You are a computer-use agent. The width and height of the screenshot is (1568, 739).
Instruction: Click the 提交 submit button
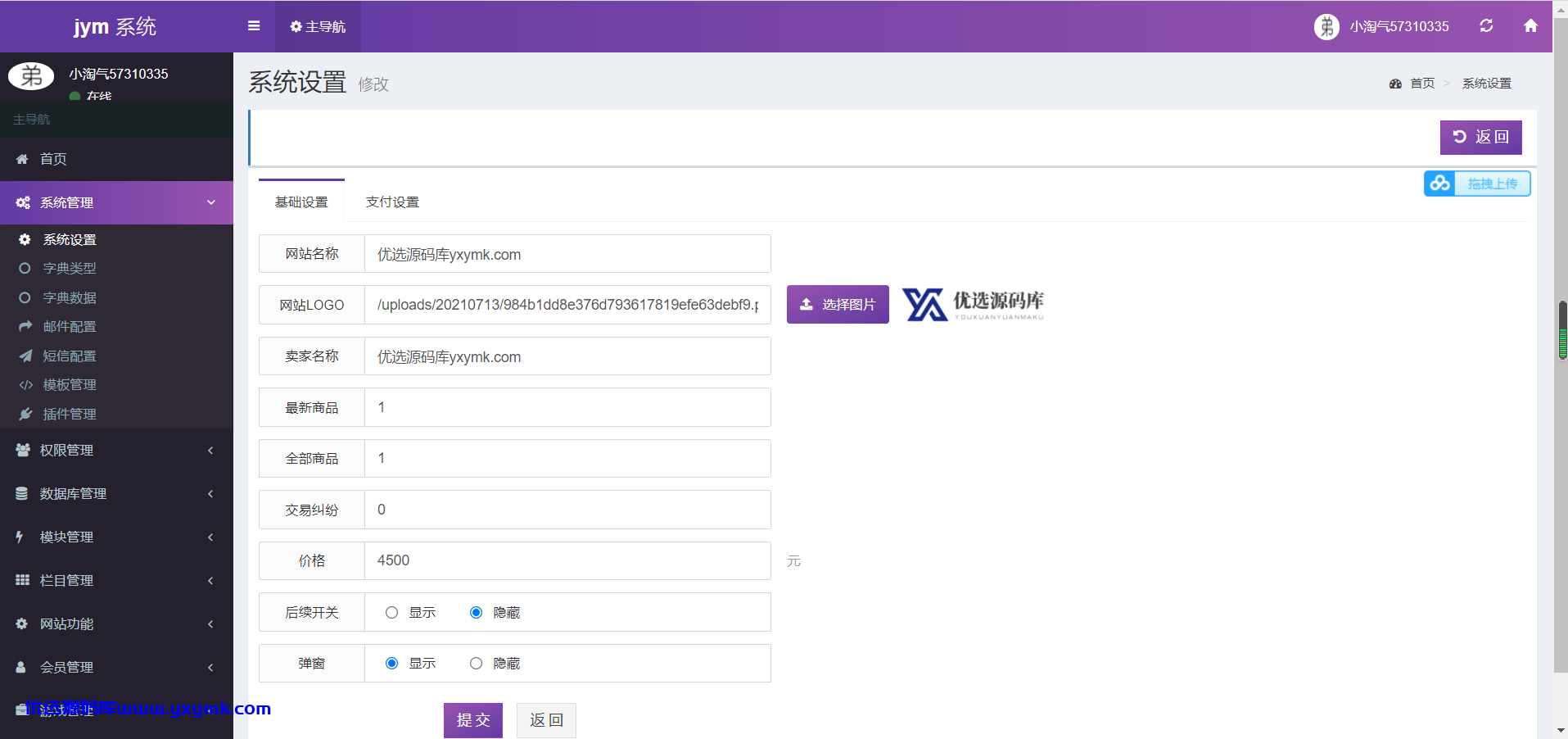pos(473,720)
